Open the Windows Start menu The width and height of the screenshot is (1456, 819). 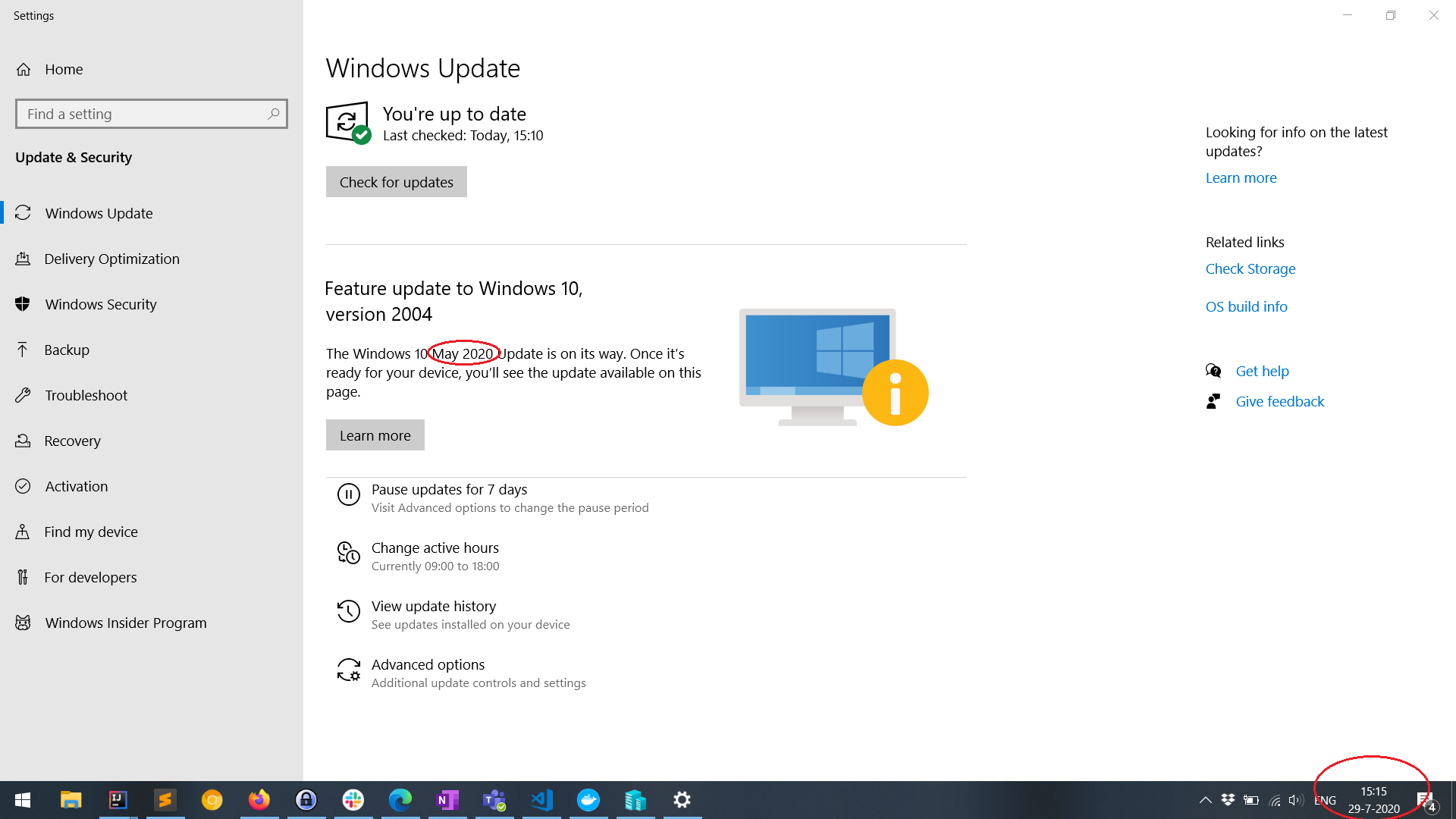pyautogui.click(x=23, y=800)
